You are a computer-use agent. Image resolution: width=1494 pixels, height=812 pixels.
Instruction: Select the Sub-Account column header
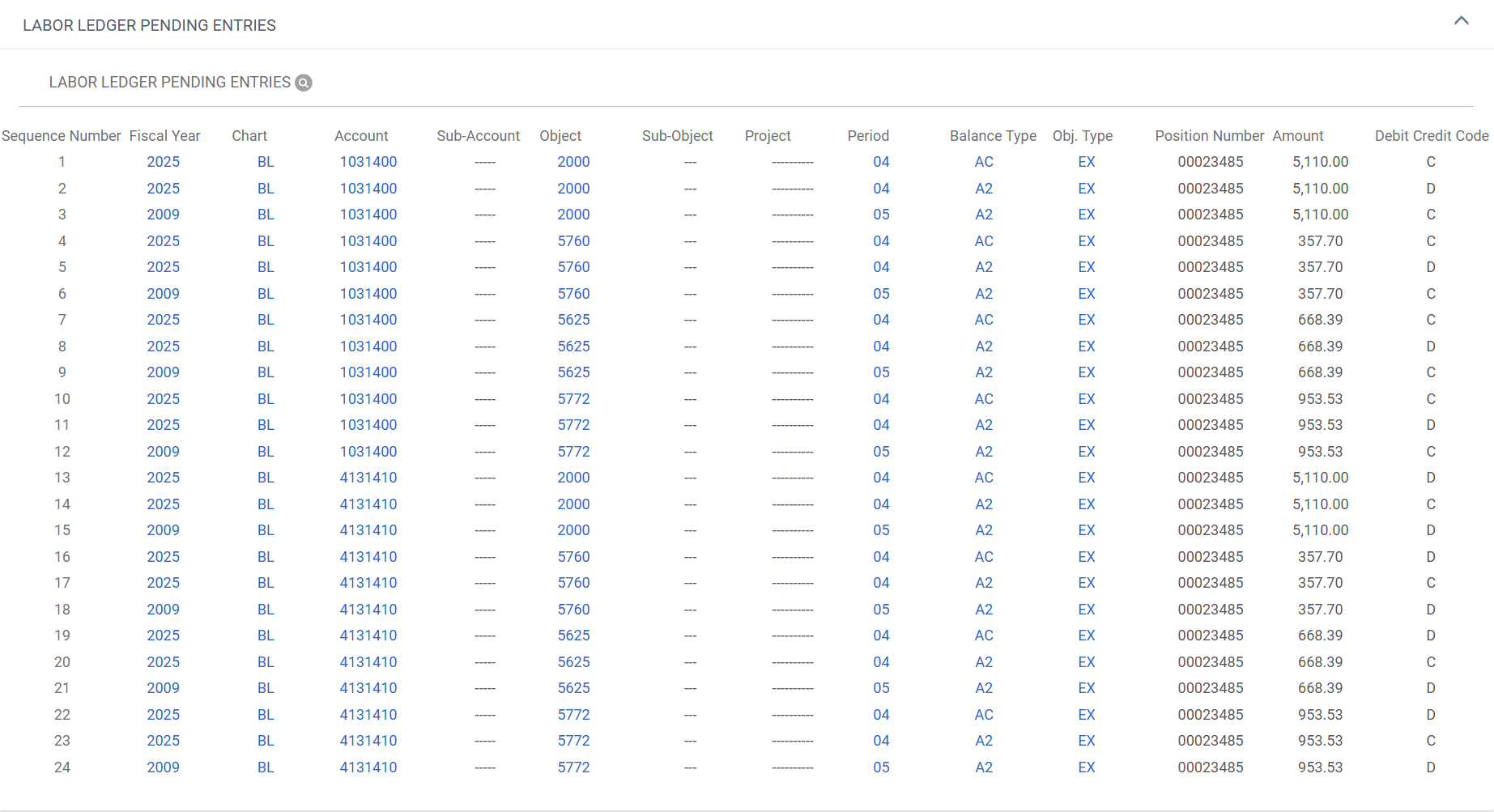478,136
